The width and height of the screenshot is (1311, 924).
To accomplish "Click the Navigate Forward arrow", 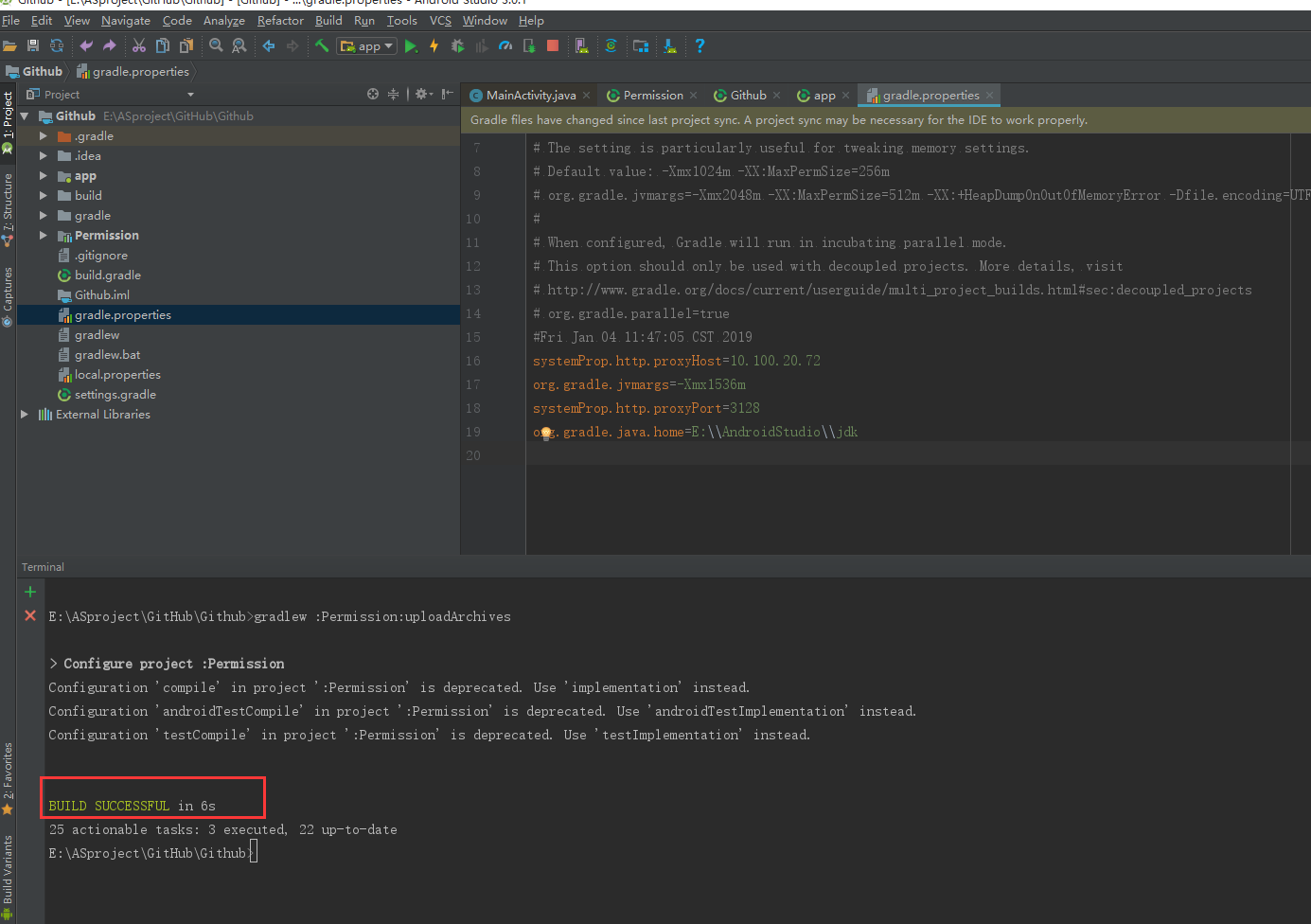I will pyautogui.click(x=292, y=45).
